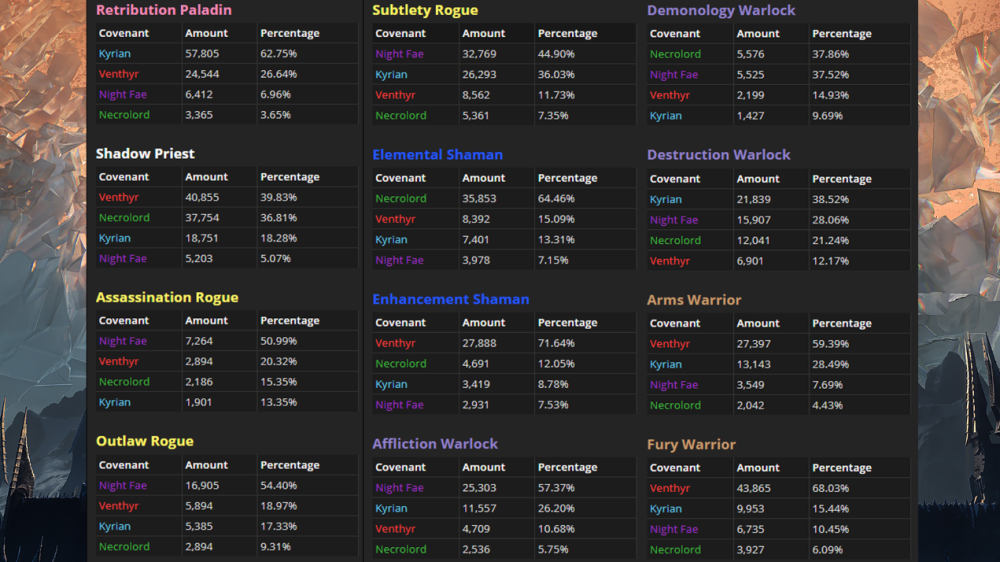Screen dimensions: 1000x562
Task: Select the Elemental Shaman heading
Action: coord(437,155)
